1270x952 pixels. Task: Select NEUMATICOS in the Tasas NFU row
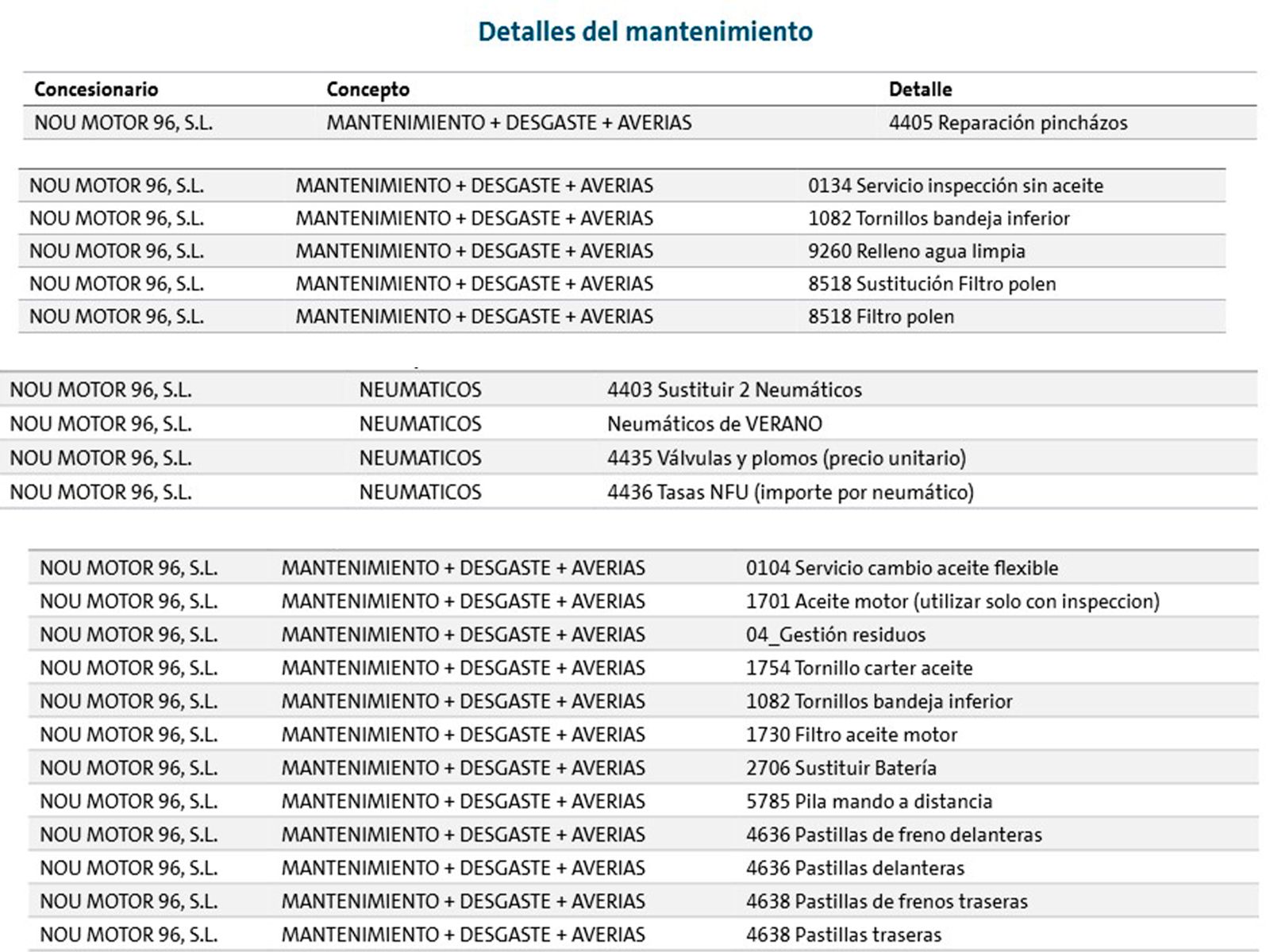421,492
